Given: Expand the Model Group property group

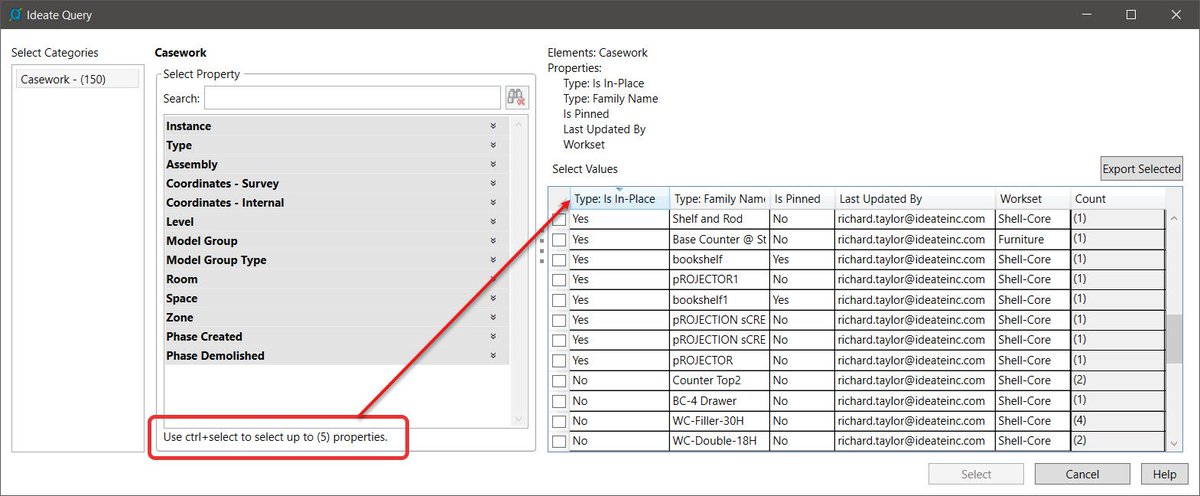Looking at the screenshot, I should 493,241.
